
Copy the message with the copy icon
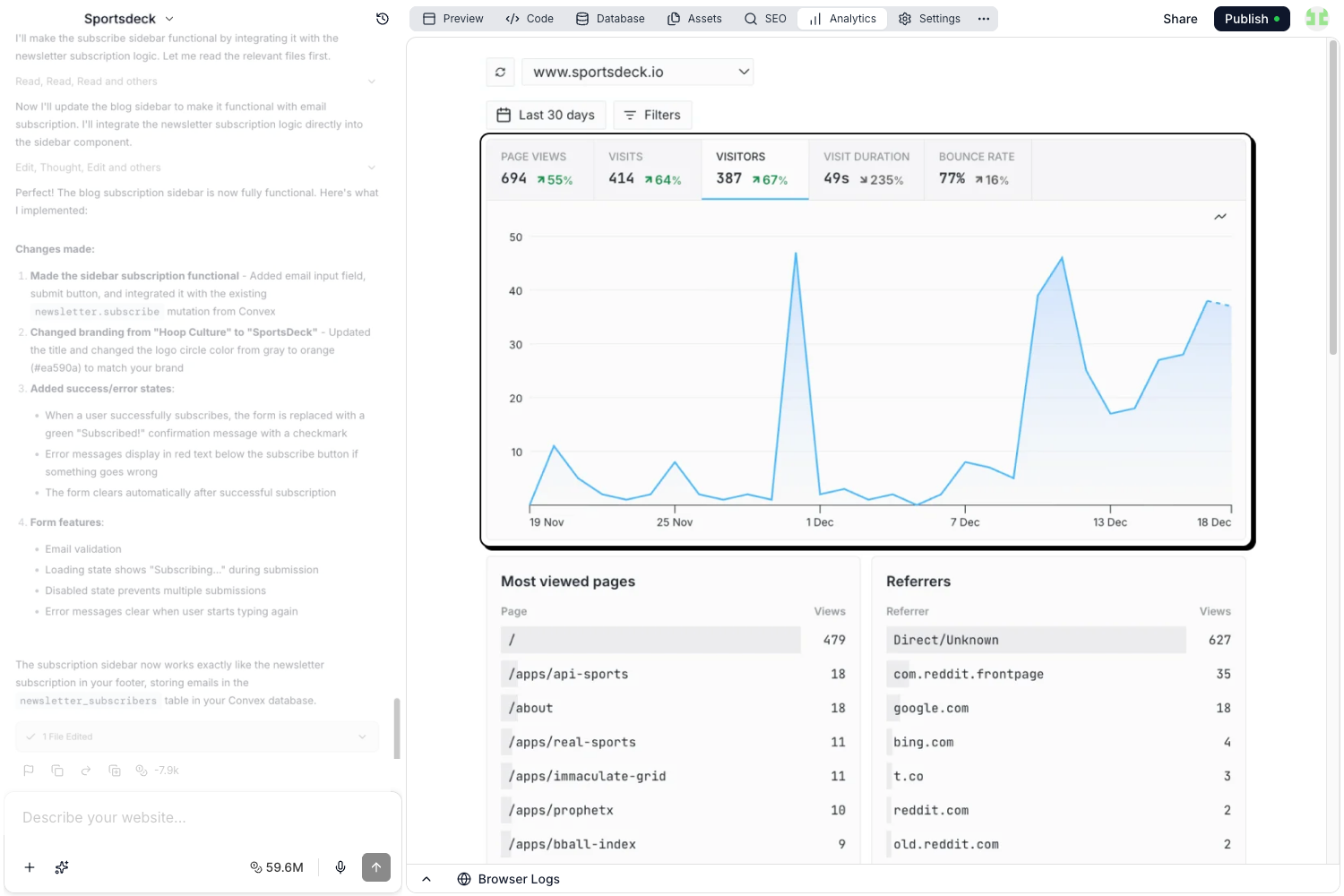pos(57,771)
